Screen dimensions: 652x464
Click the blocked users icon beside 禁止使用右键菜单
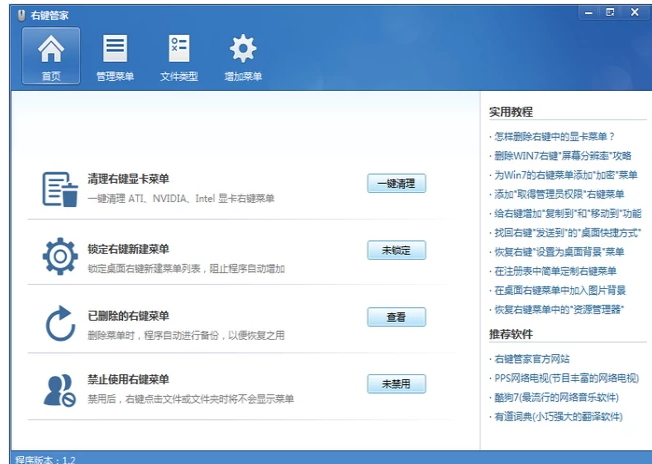pyautogui.click(x=59, y=388)
